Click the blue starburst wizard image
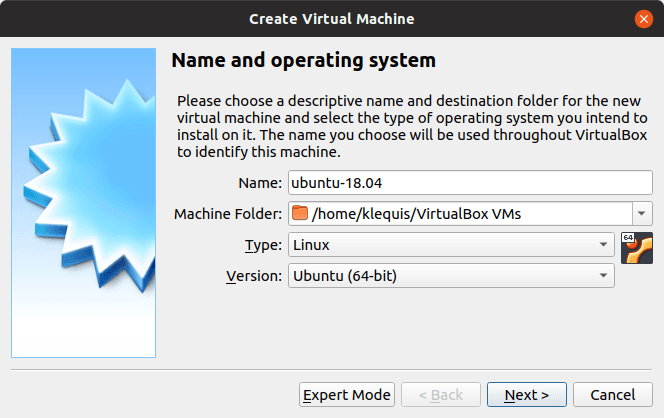This screenshot has width=664, height=418. pyautogui.click(x=83, y=203)
